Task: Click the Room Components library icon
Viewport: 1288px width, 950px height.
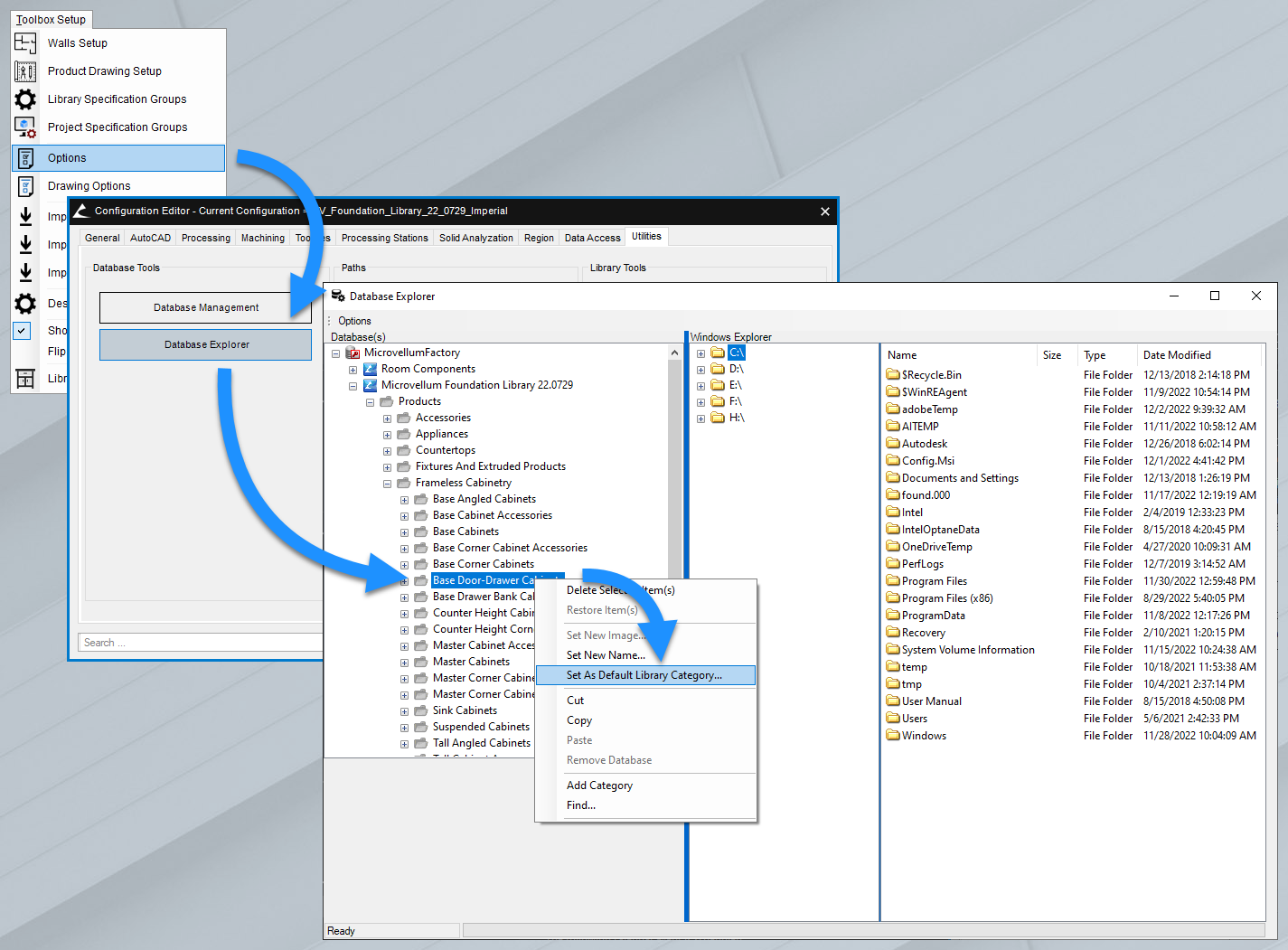Action: 370,369
